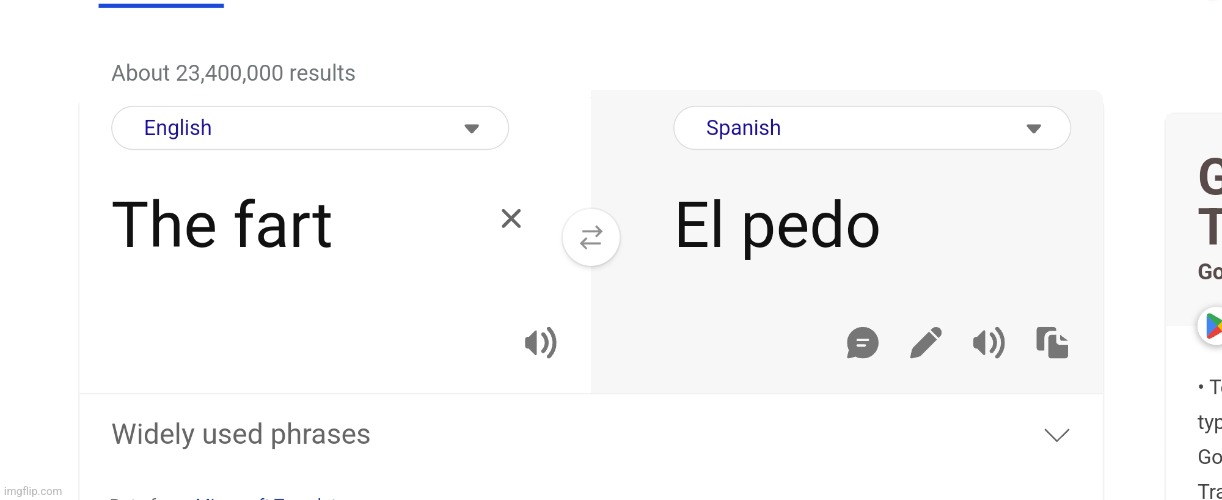The height and width of the screenshot is (500, 1222).
Task: Click the Google Play store icon
Action: [x=1211, y=326]
